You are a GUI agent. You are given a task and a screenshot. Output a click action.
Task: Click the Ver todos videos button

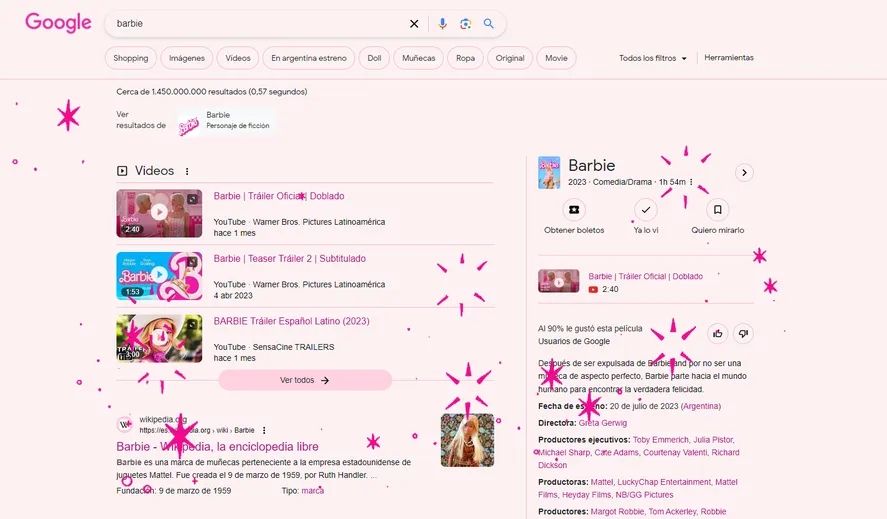[x=305, y=380]
